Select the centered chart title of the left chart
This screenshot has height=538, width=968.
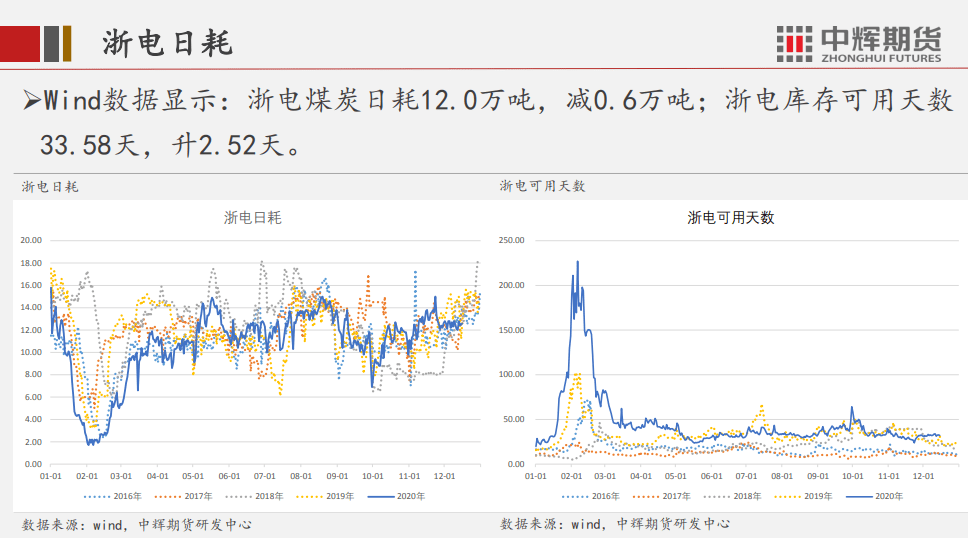(x=253, y=217)
